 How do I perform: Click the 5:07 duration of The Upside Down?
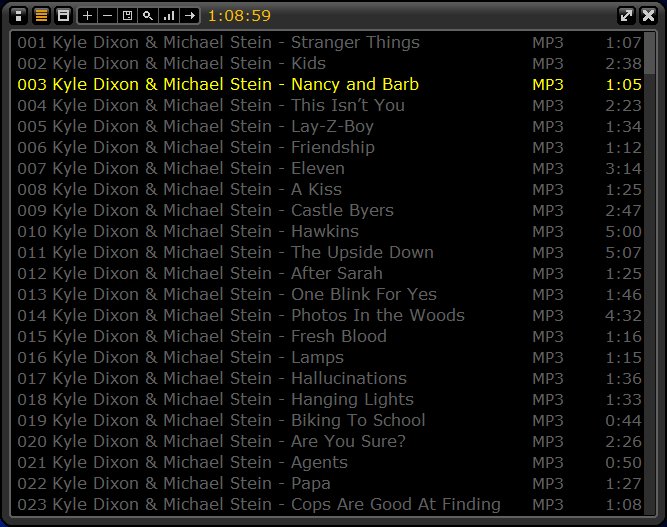[623, 253]
